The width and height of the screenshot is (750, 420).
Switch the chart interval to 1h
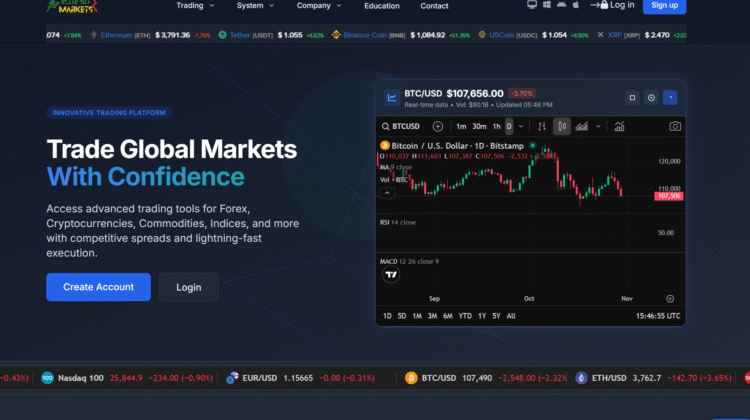(x=496, y=126)
